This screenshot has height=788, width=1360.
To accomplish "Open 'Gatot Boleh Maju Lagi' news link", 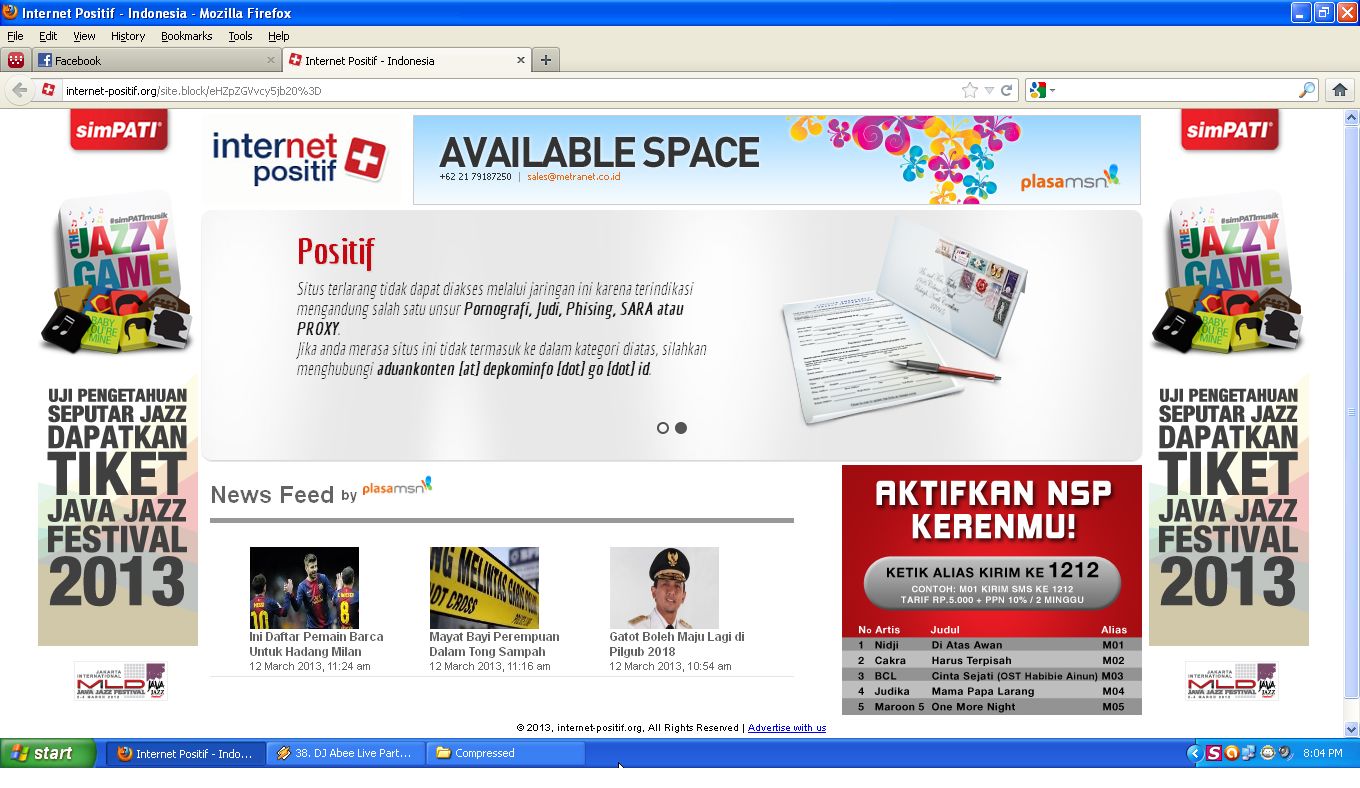I will point(677,644).
